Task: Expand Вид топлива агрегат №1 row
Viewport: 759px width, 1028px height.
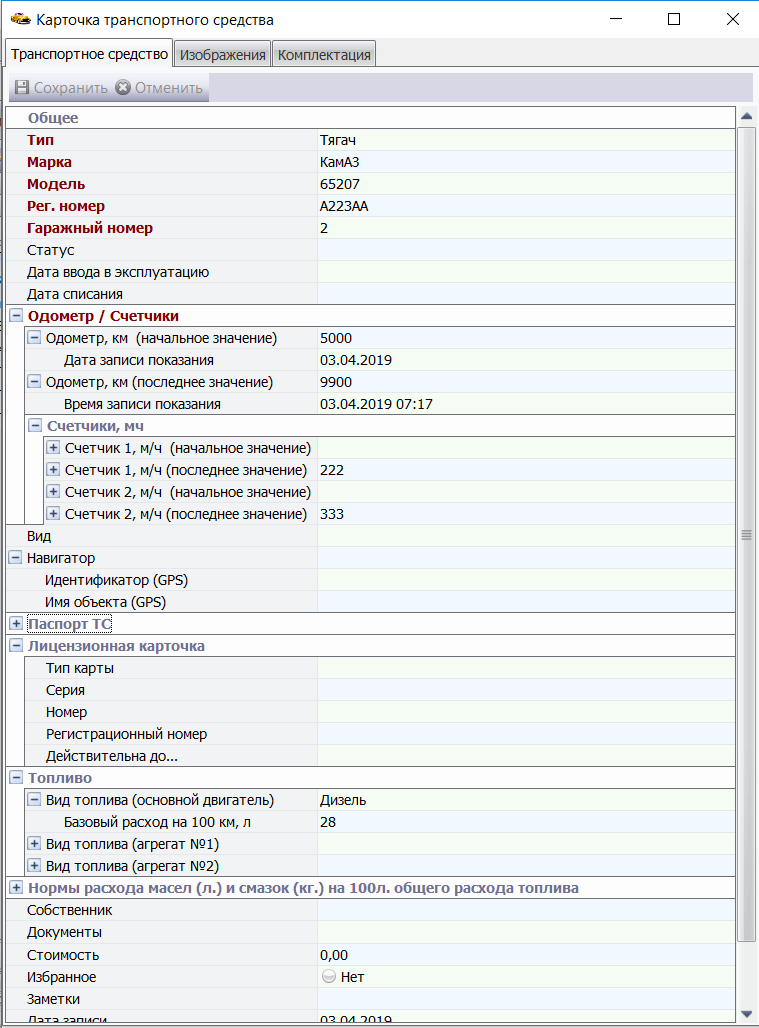Action: [34, 844]
